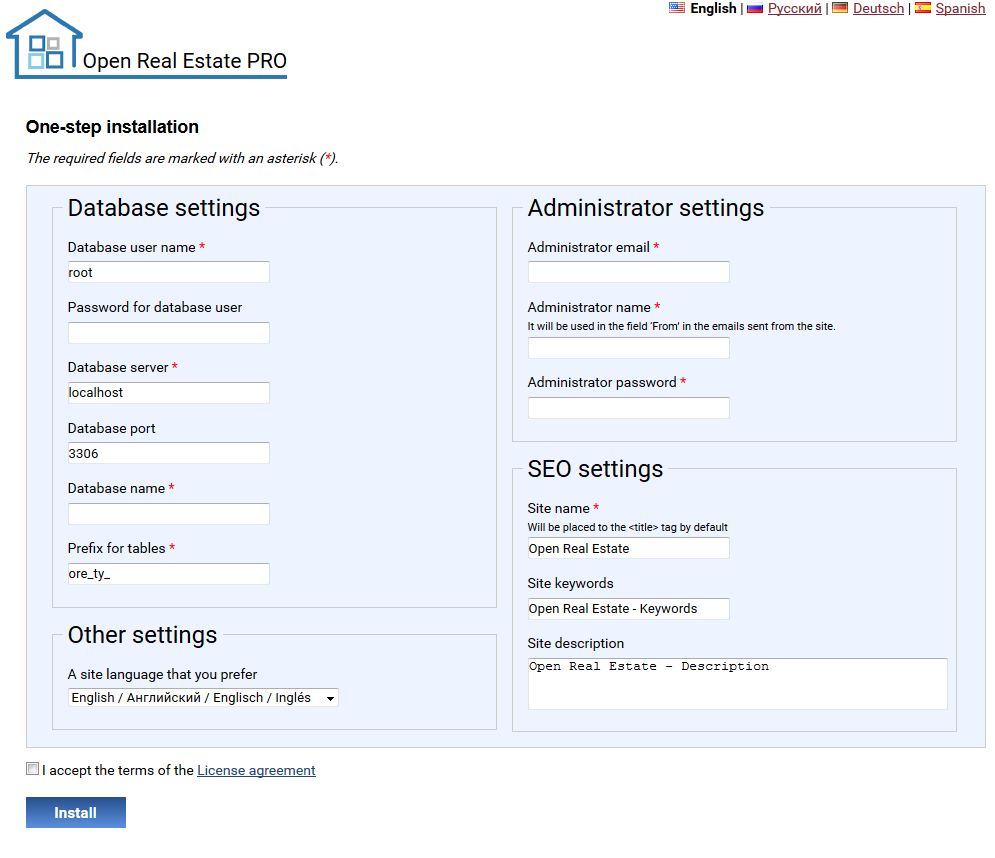Viewport: 995px width, 858px height.
Task: Click the Database name input field
Action: (x=168, y=514)
